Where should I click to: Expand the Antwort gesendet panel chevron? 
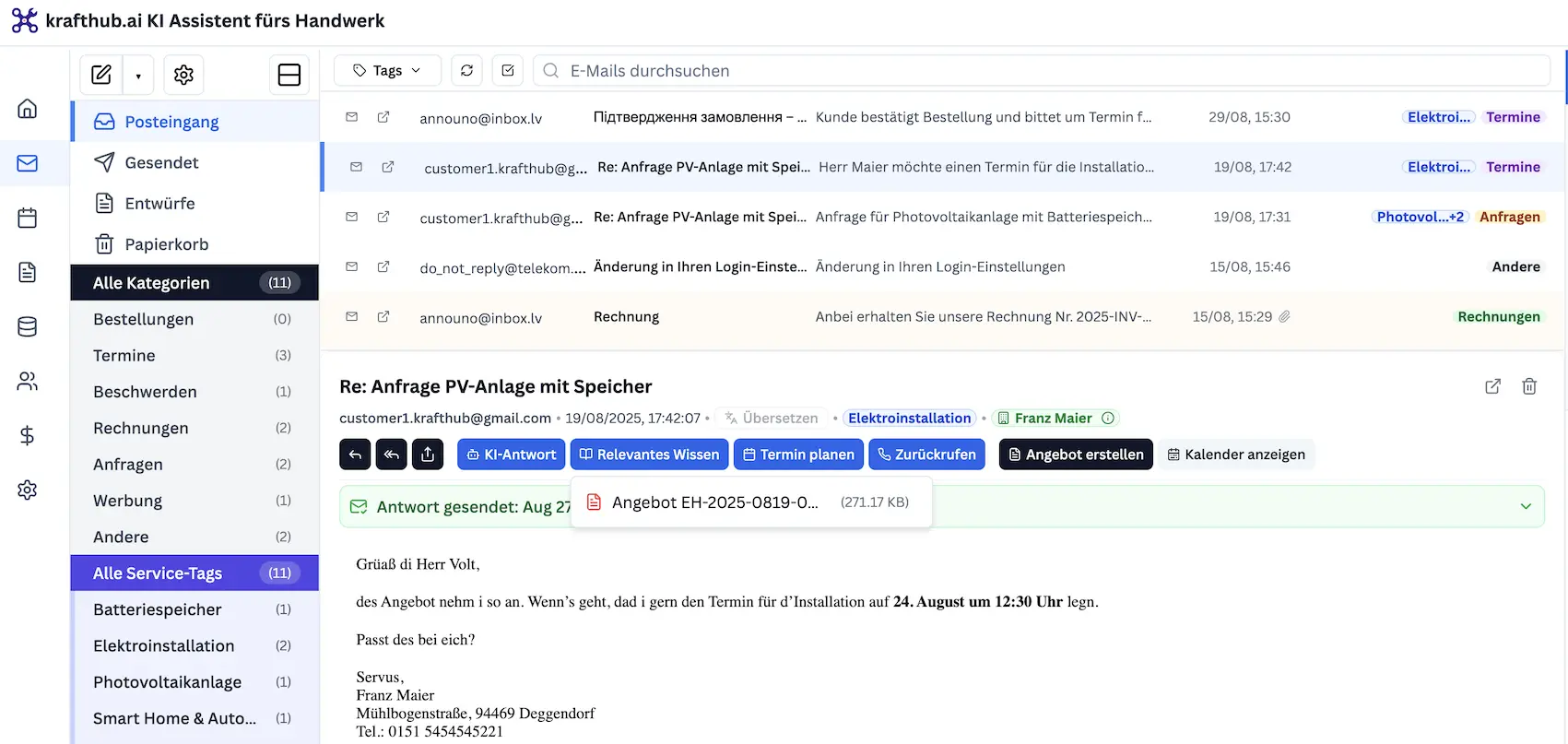(x=1526, y=506)
